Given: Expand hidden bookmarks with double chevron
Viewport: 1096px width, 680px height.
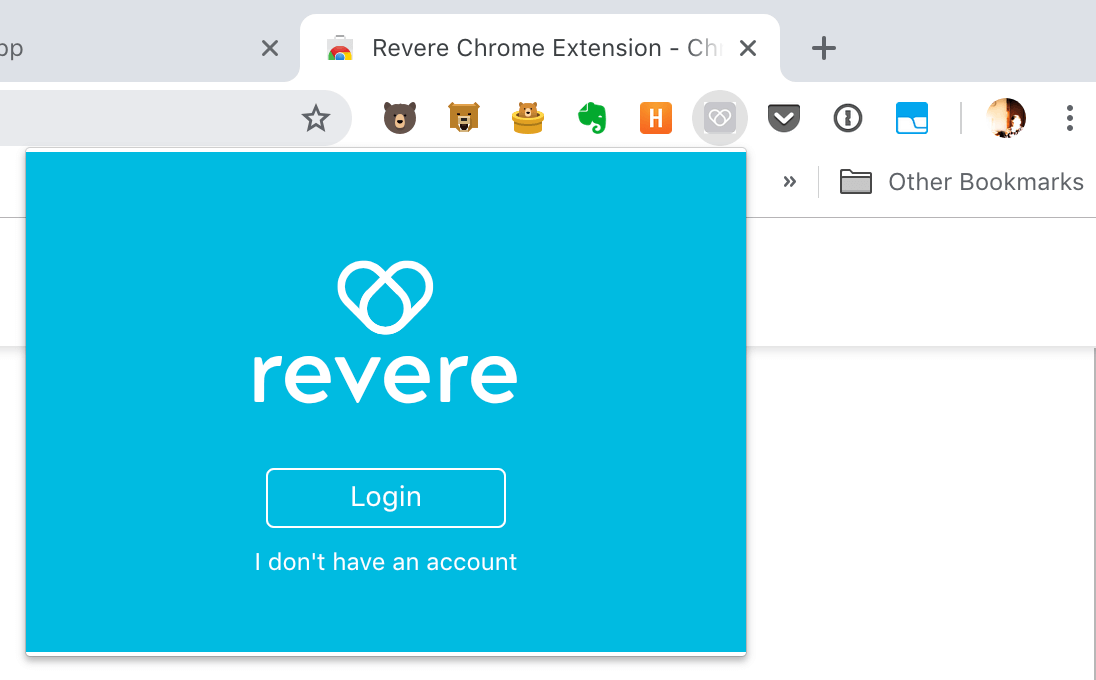Looking at the screenshot, I should click(x=790, y=182).
